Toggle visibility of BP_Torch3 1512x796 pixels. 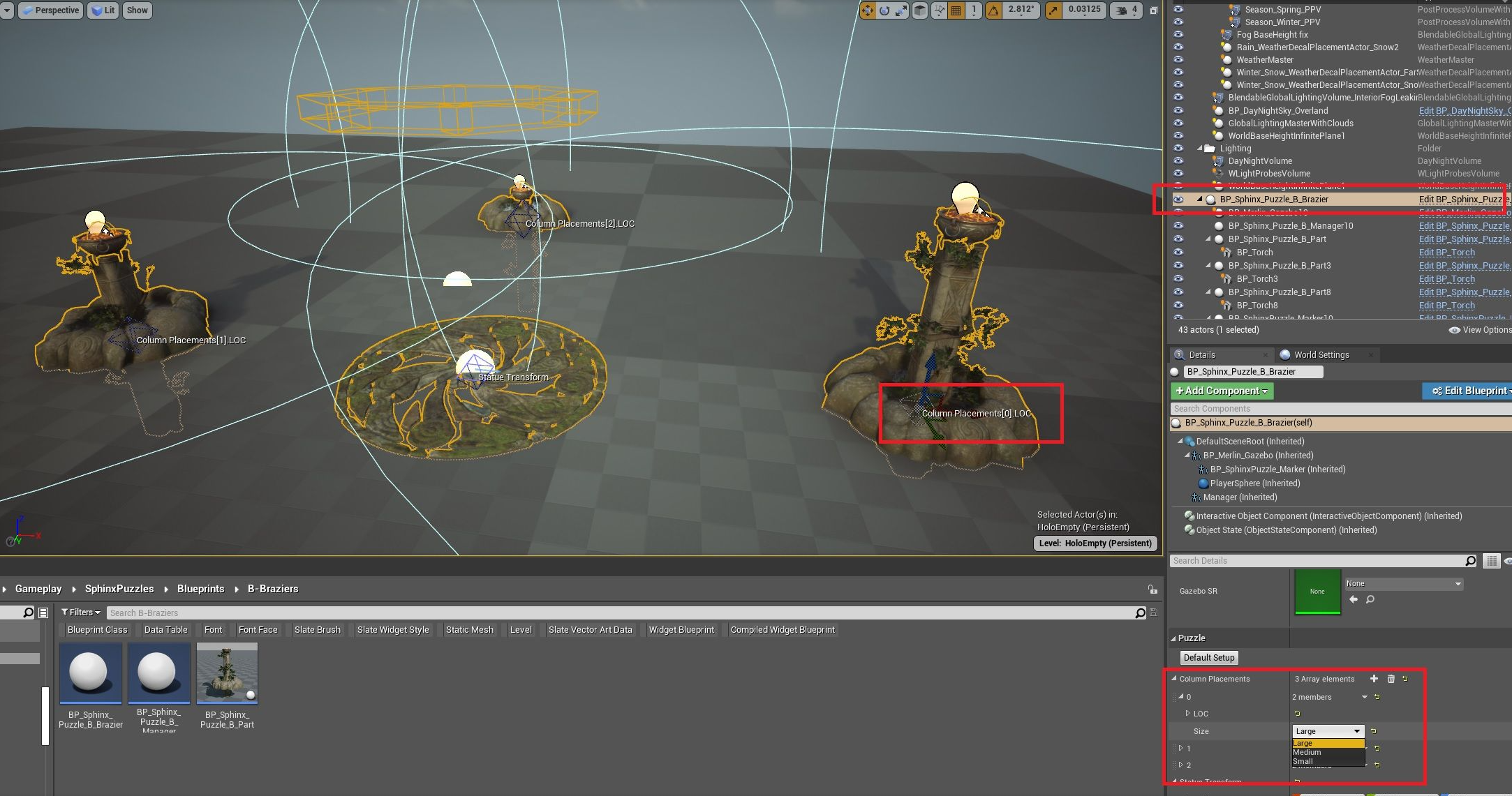tap(1178, 279)
